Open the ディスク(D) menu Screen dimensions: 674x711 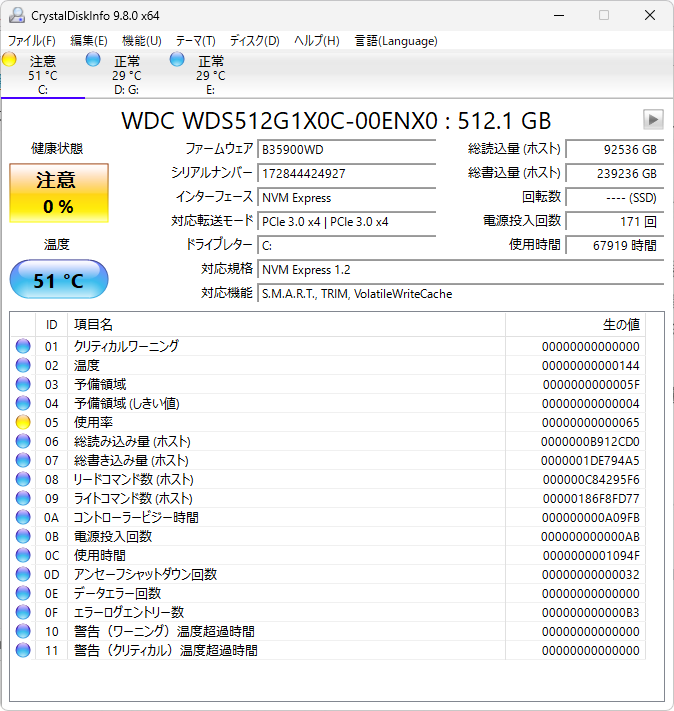pos(254,41)
